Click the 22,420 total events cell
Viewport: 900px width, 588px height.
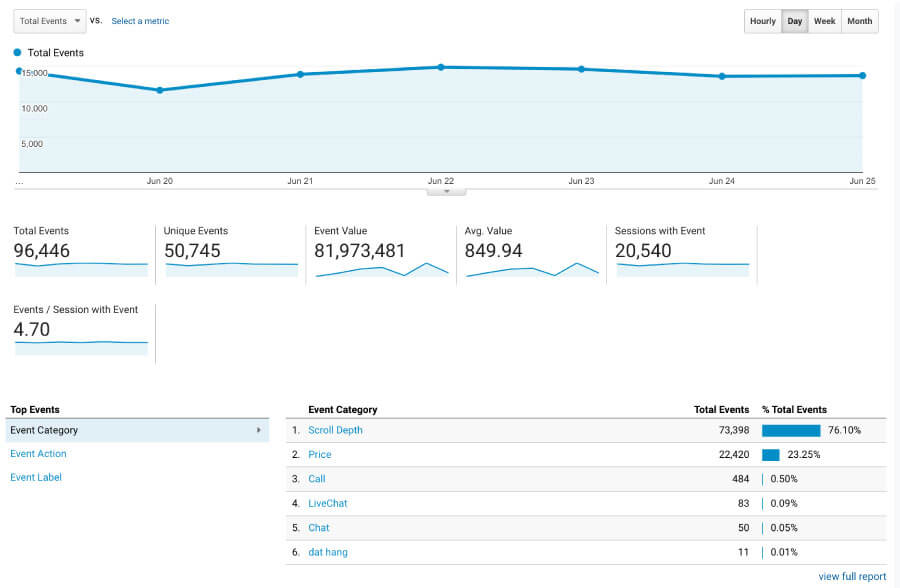(x=734, y=454)
